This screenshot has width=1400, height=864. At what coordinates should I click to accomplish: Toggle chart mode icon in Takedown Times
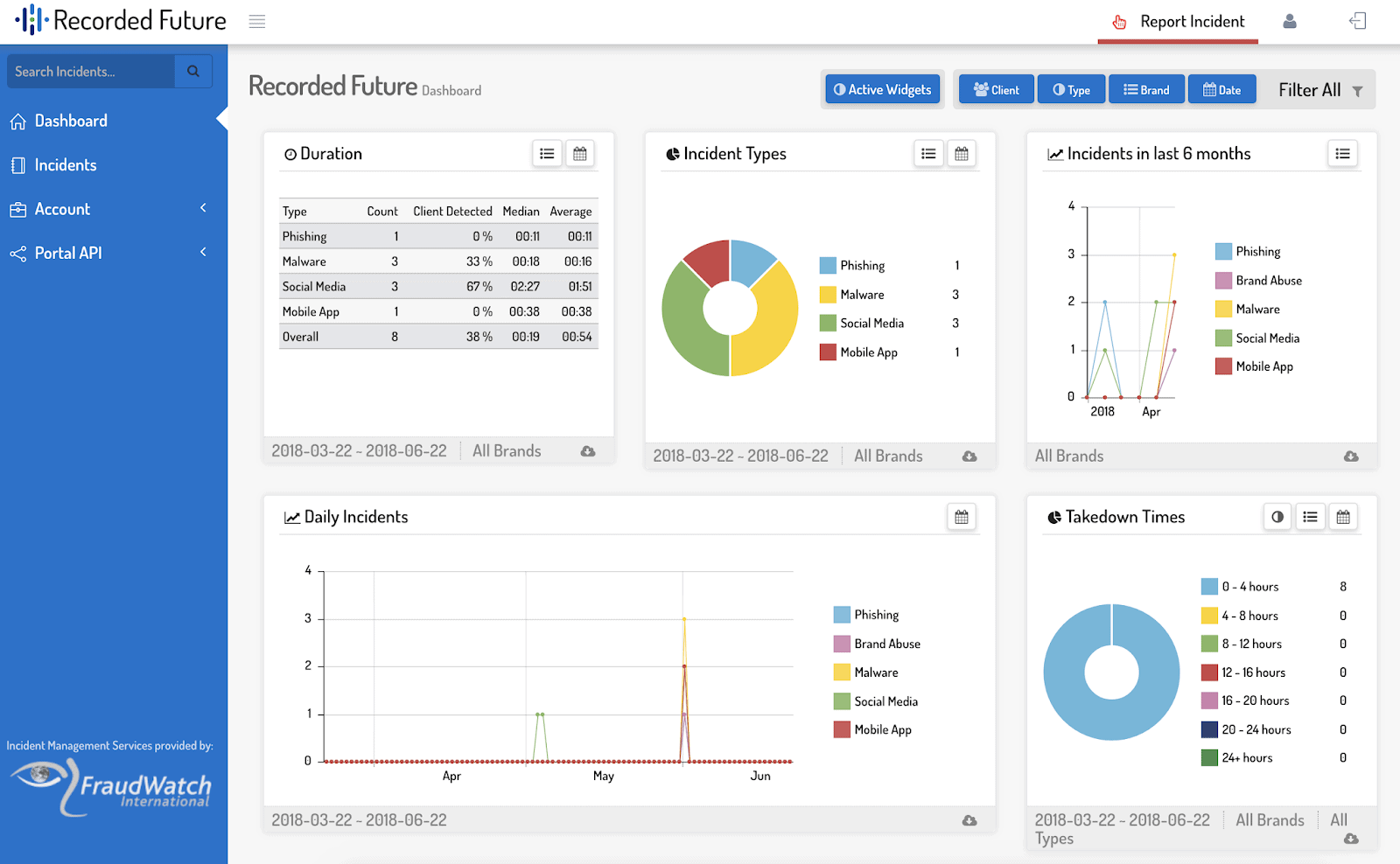1277,517
